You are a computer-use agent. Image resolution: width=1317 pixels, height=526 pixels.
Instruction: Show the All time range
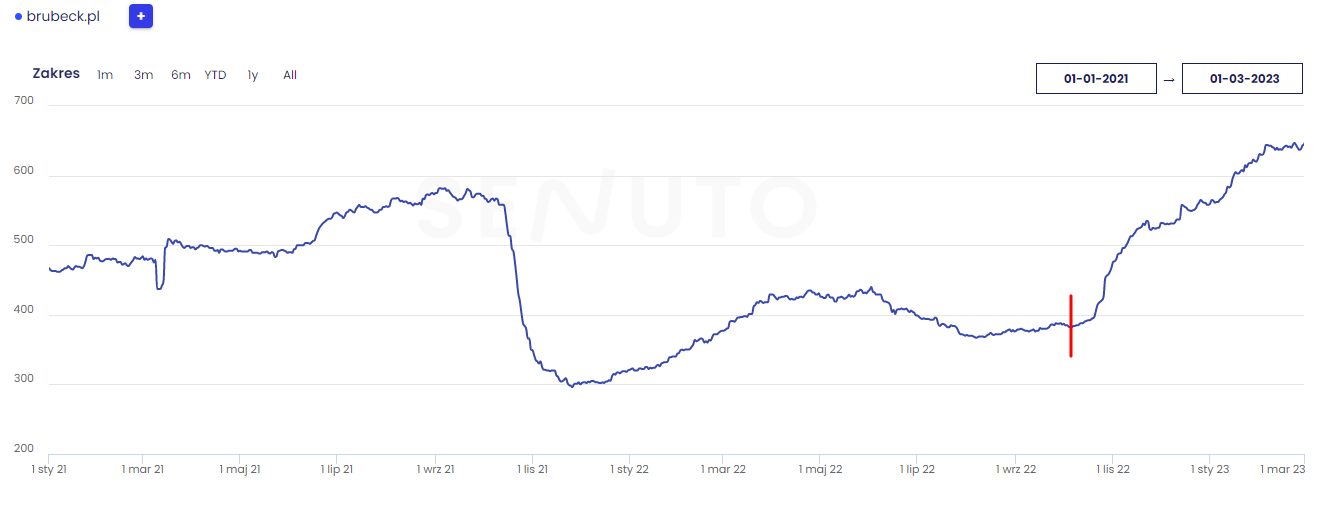pyautogui.click(x=290, y=75)
